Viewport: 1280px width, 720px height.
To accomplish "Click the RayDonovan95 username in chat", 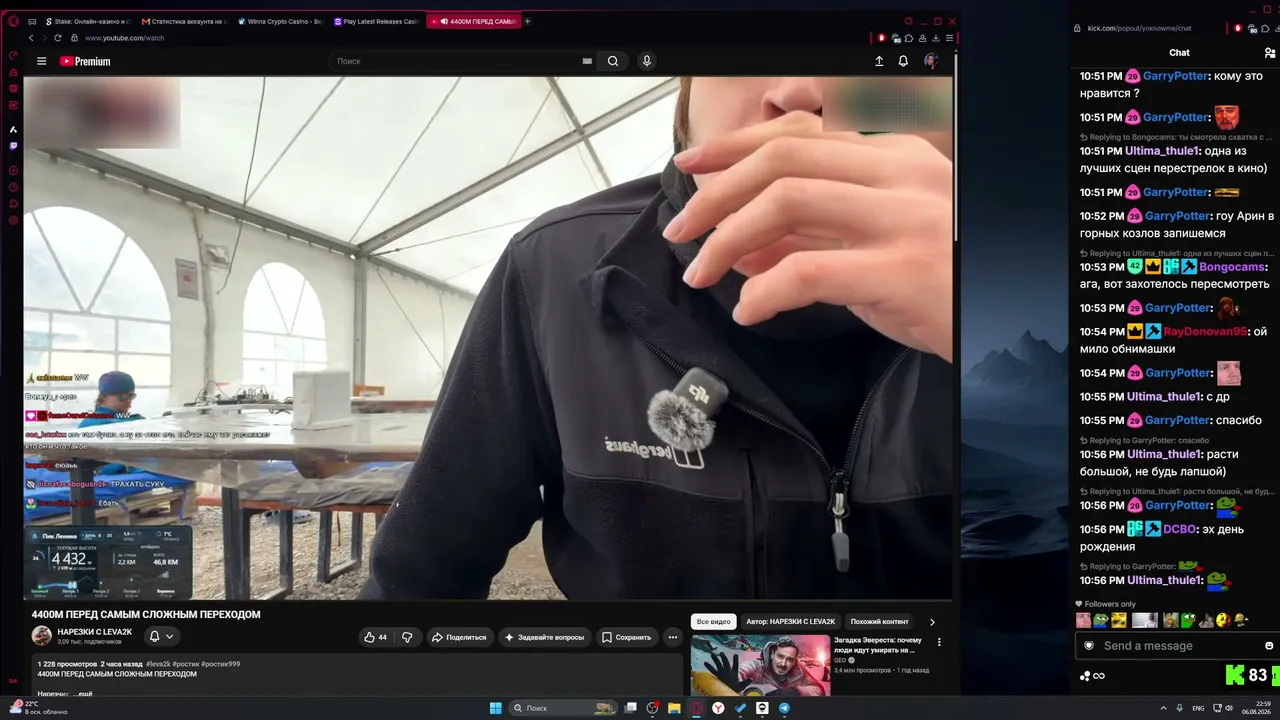I will point(1205,332).
